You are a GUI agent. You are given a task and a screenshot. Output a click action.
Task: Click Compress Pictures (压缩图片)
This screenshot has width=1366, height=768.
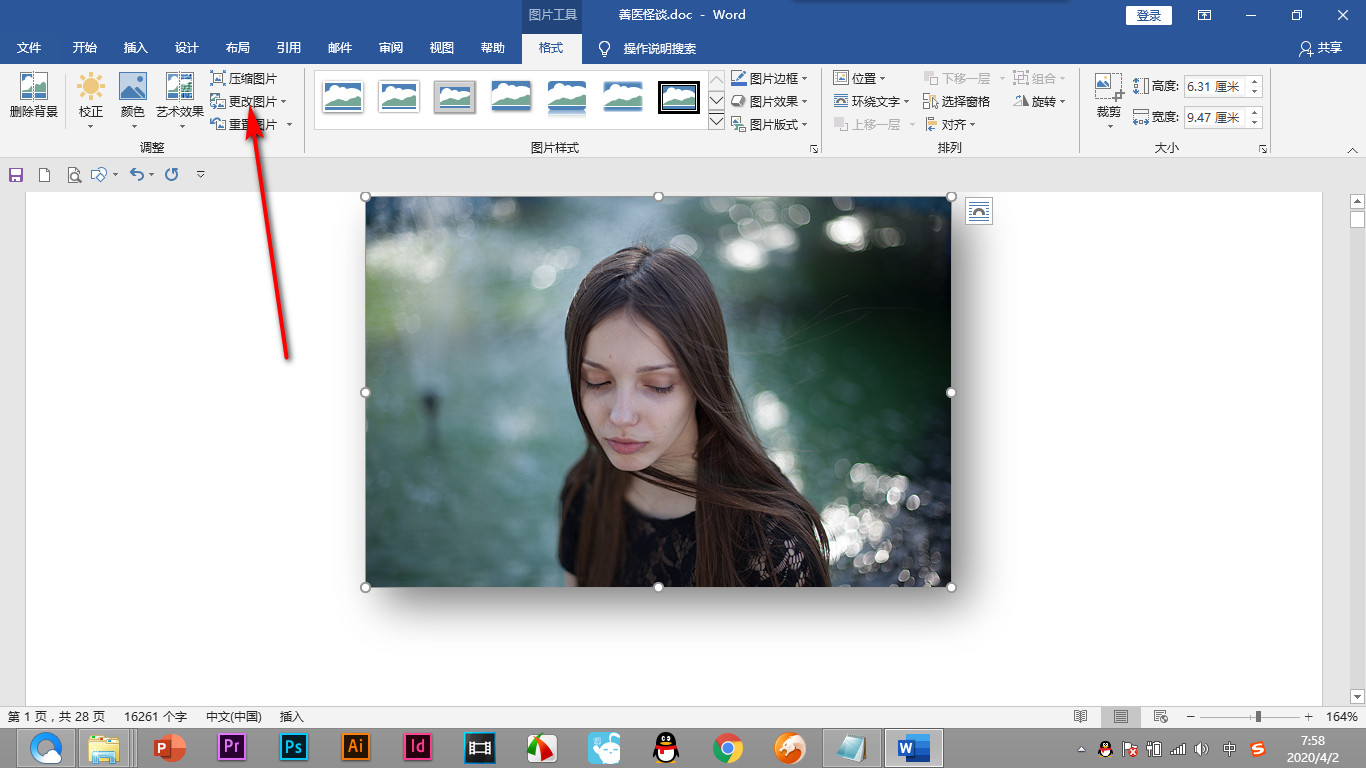click(x=243, y=78)
